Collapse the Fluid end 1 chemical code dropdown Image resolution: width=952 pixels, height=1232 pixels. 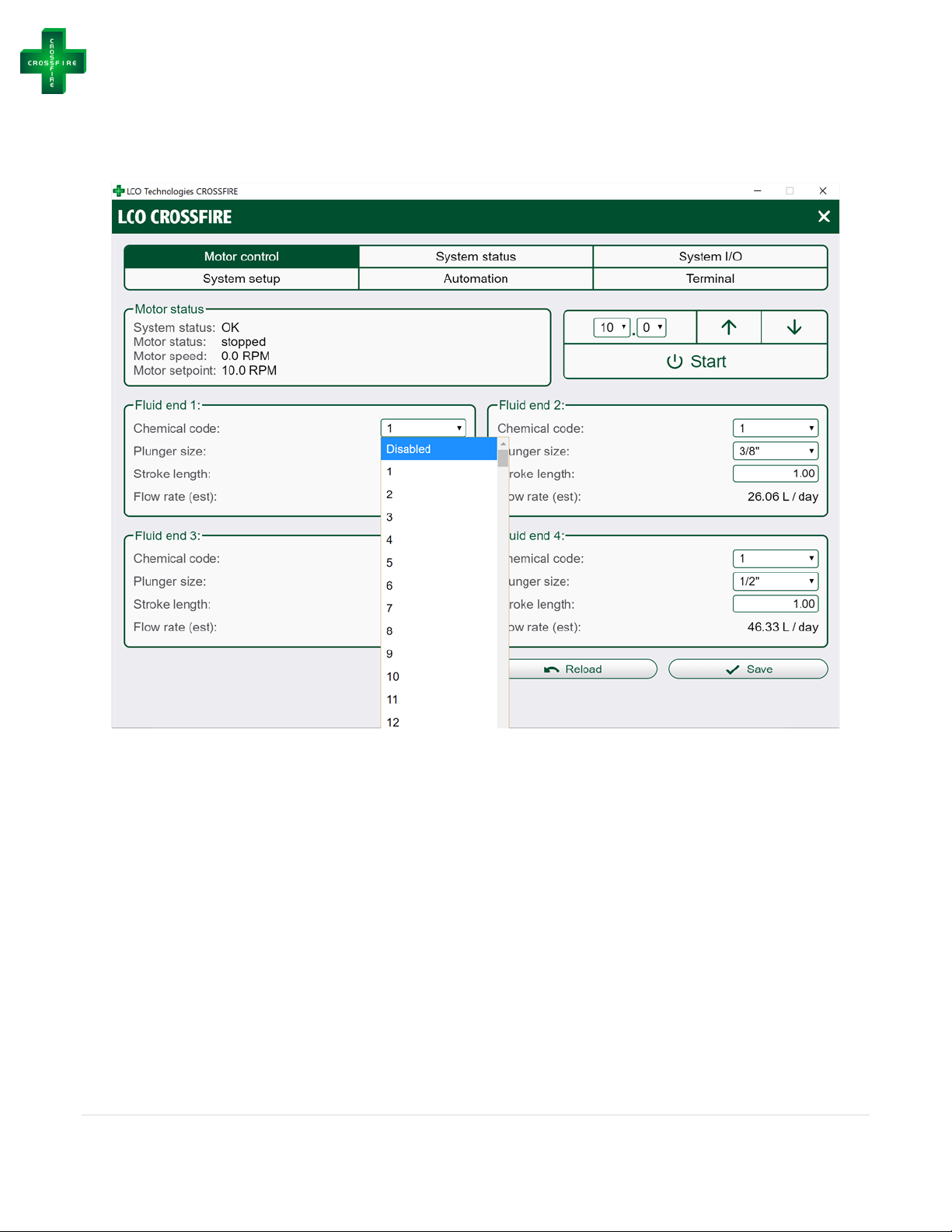424,428
